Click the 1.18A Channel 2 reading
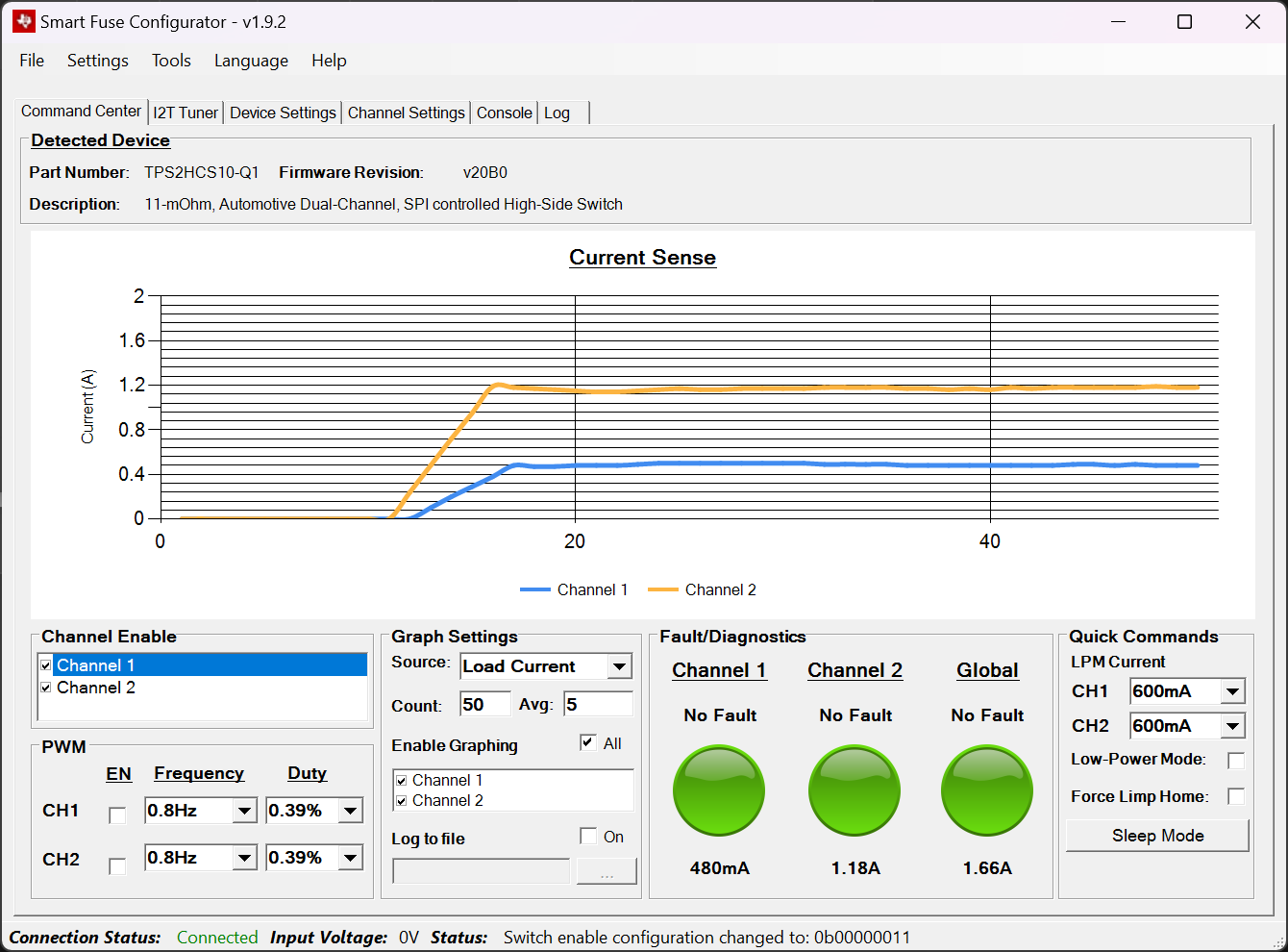The image size is (1288, 952). [855, 868]
